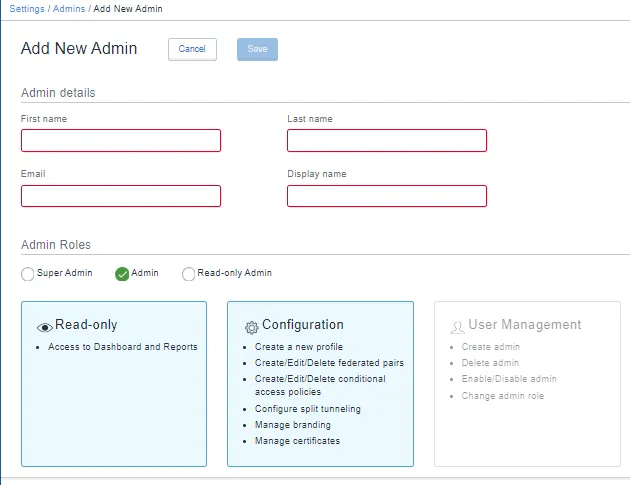Click the gear icon beside Configuration
The width and height of the screenshot is (630, 485).
252,327
